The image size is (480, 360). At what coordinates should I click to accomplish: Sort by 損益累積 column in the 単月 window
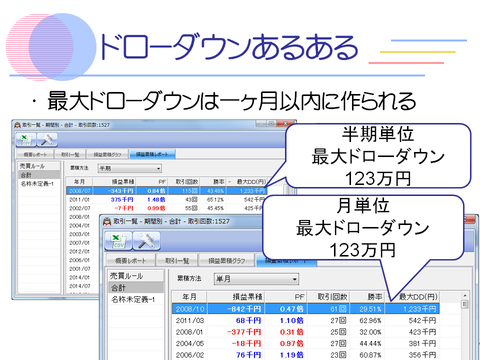[x=236, y=297]
